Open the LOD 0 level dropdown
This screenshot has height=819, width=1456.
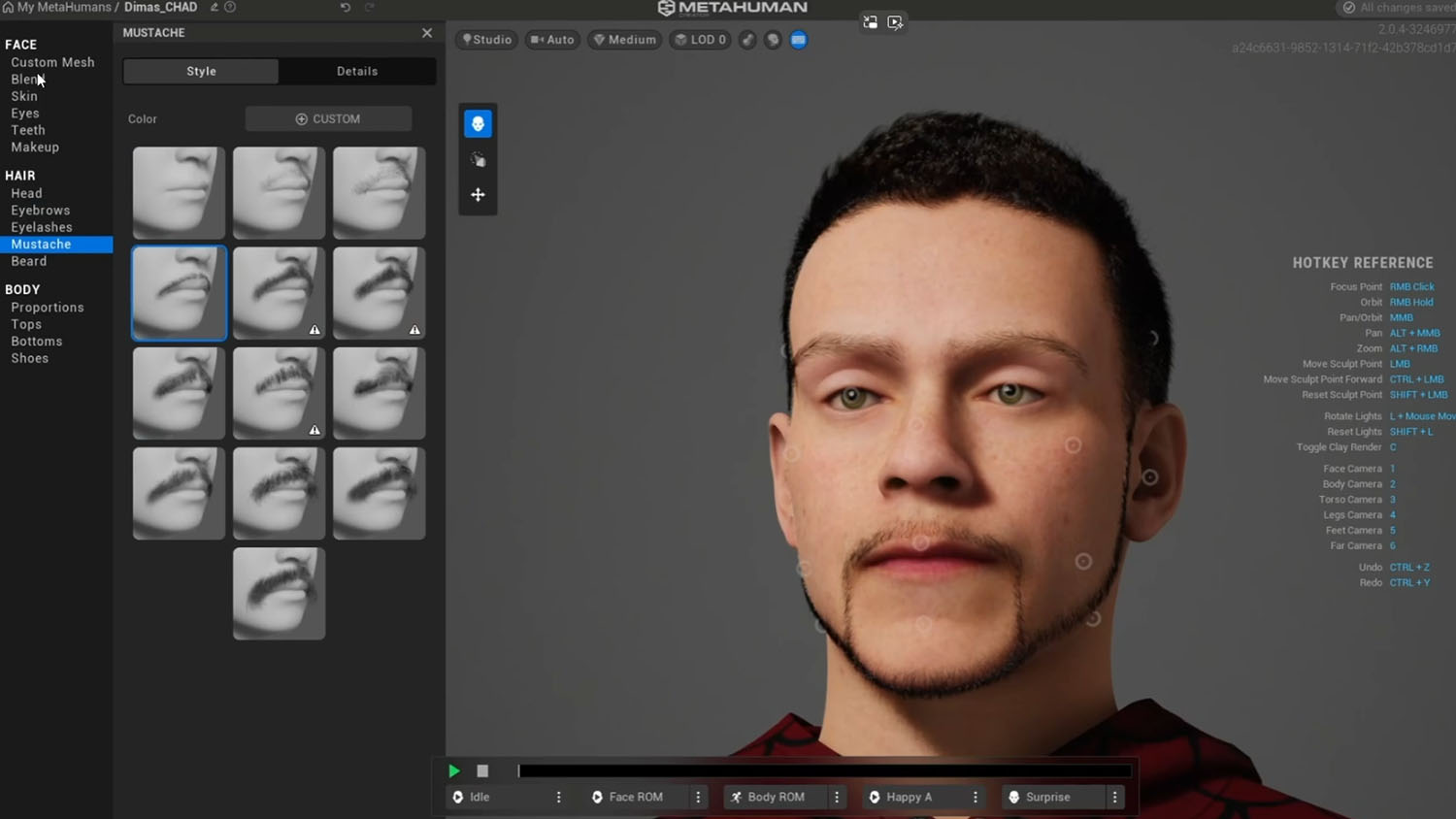pos(700,40)
